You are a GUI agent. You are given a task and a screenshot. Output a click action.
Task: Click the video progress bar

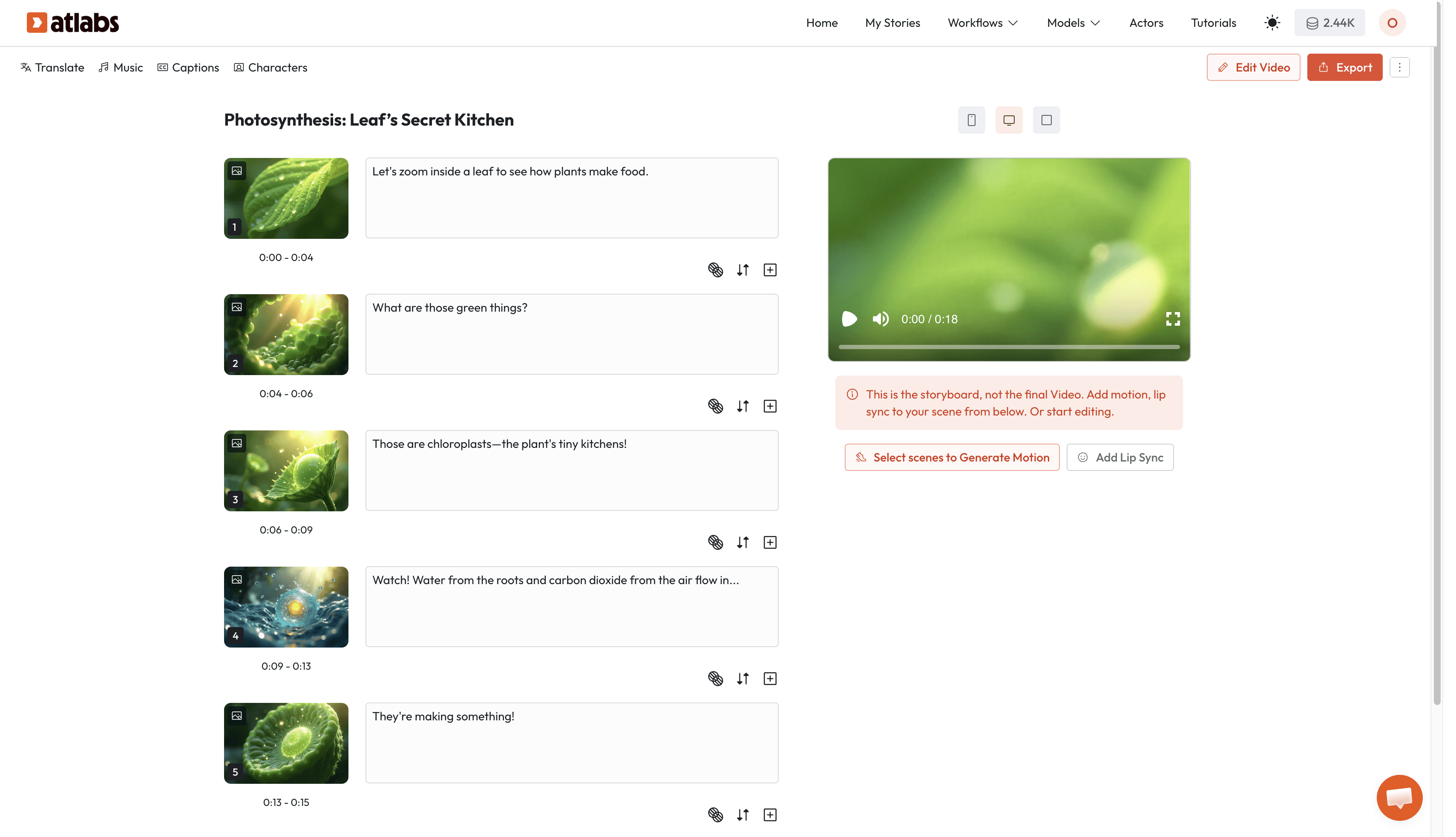click(1009, 347)
